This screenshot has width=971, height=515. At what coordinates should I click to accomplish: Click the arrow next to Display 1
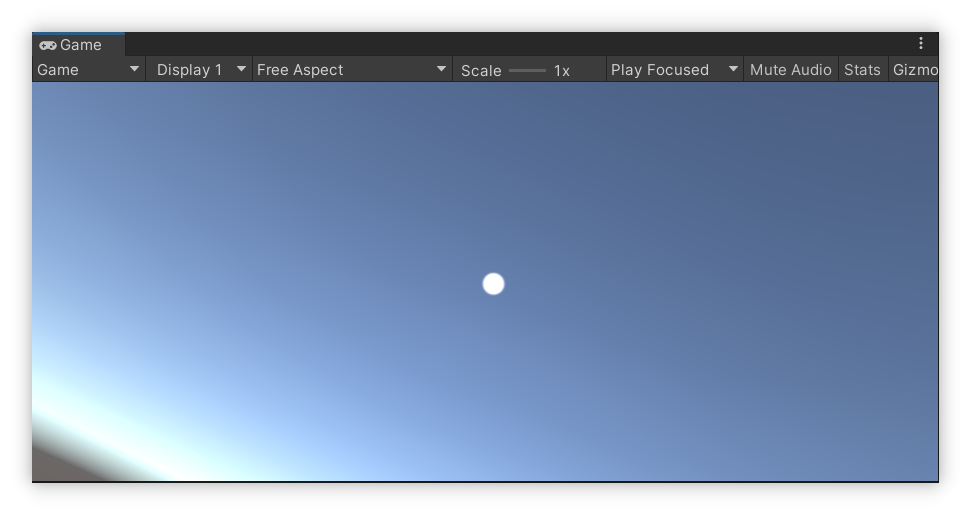pyautogui.click(x=241, y=69)
